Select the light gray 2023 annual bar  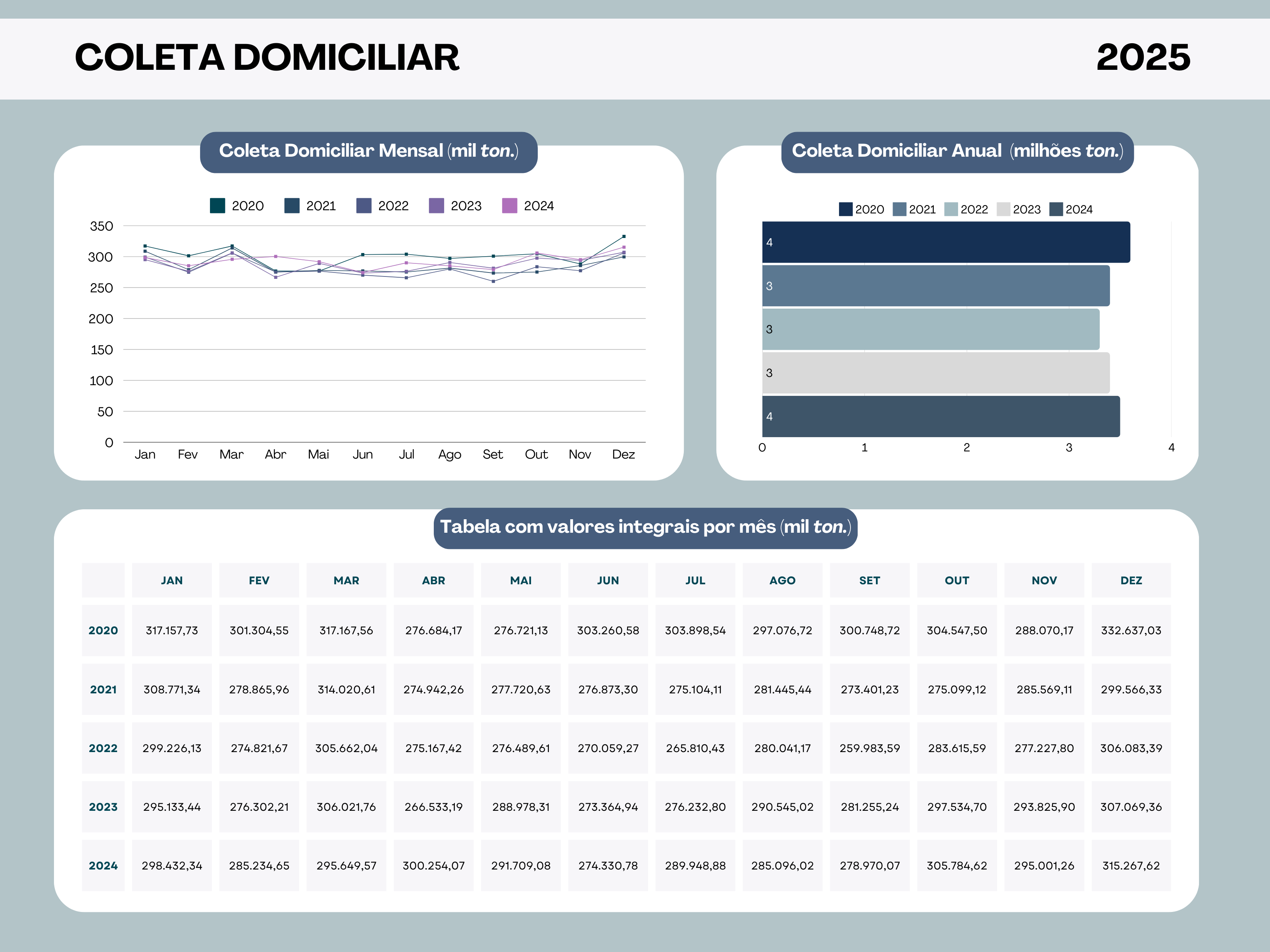click(x=935, y=373)
